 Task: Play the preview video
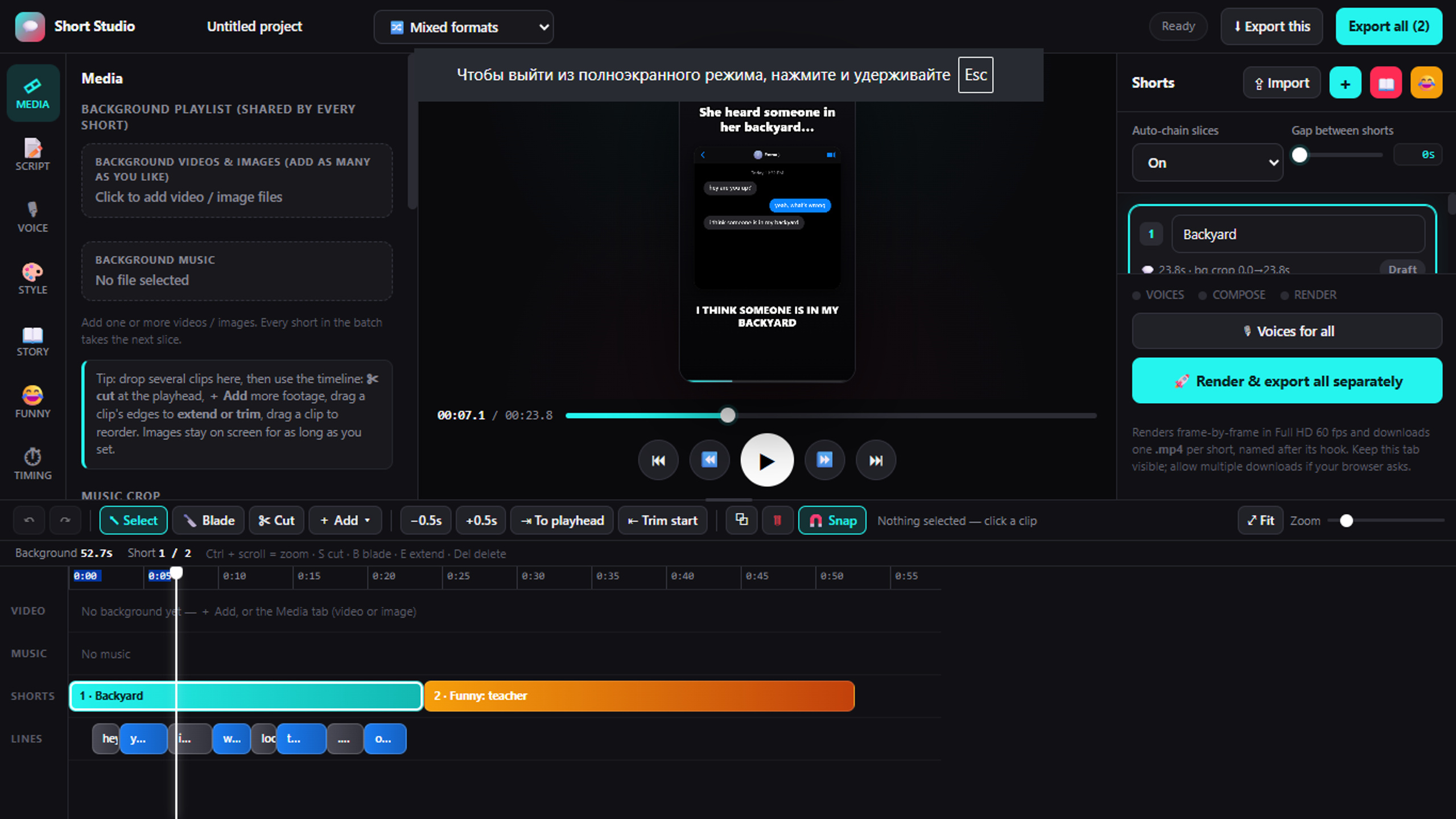pyautogui.click(x=766, y=460)
